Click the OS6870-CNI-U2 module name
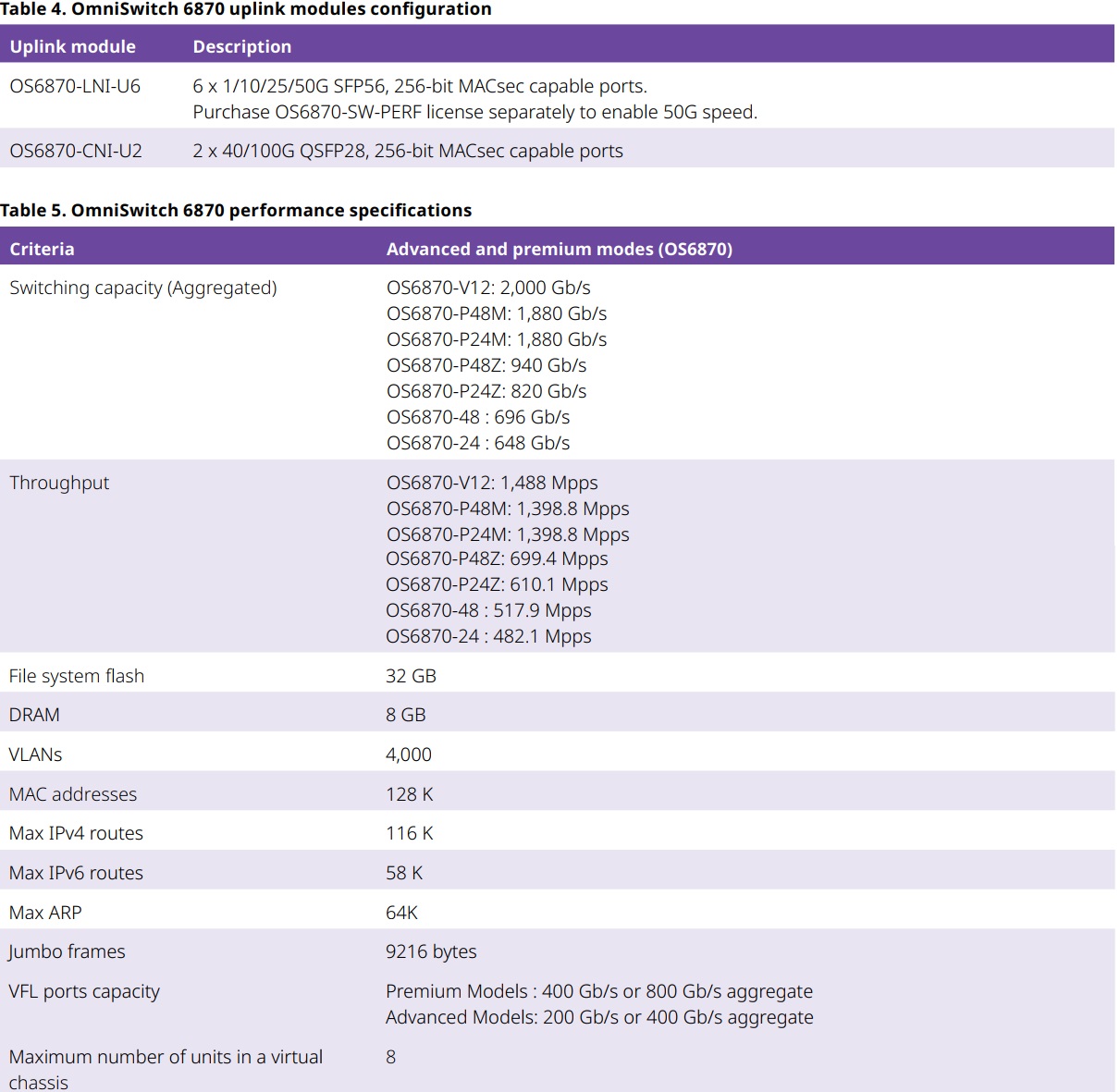Screen dimensions: 1120x1092 [76, 151]
